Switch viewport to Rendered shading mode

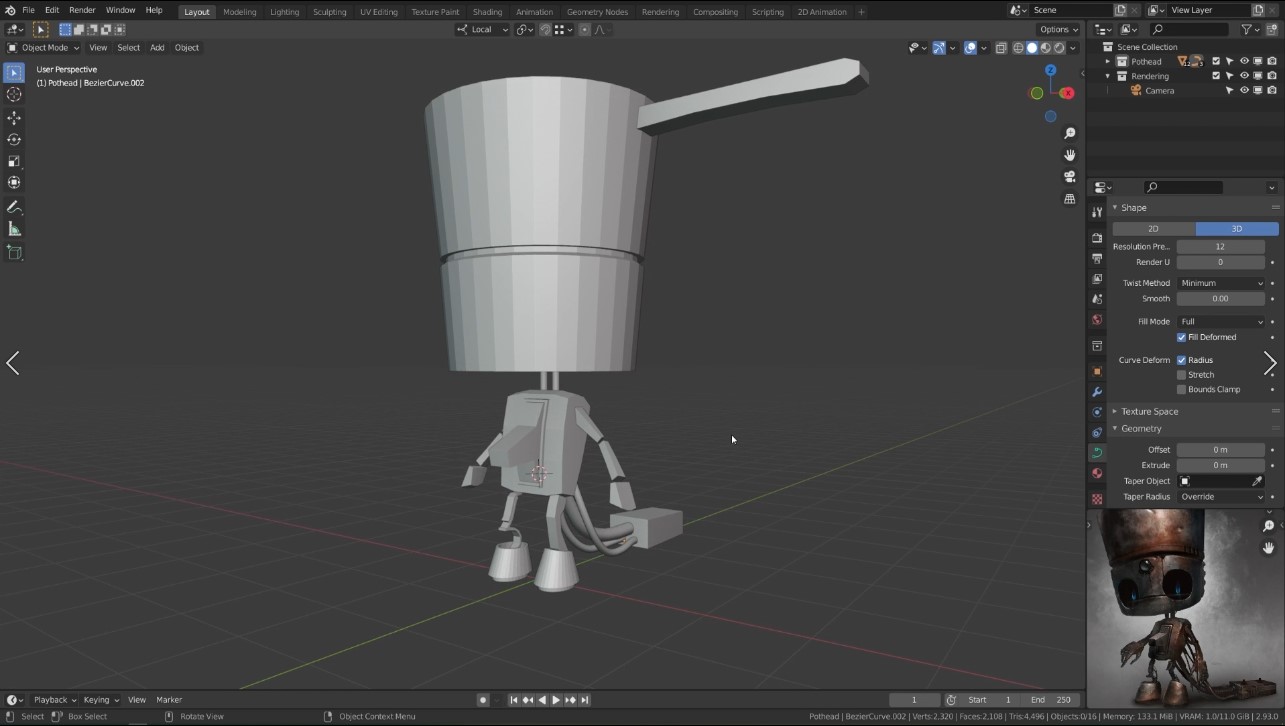click(1058, 47)
